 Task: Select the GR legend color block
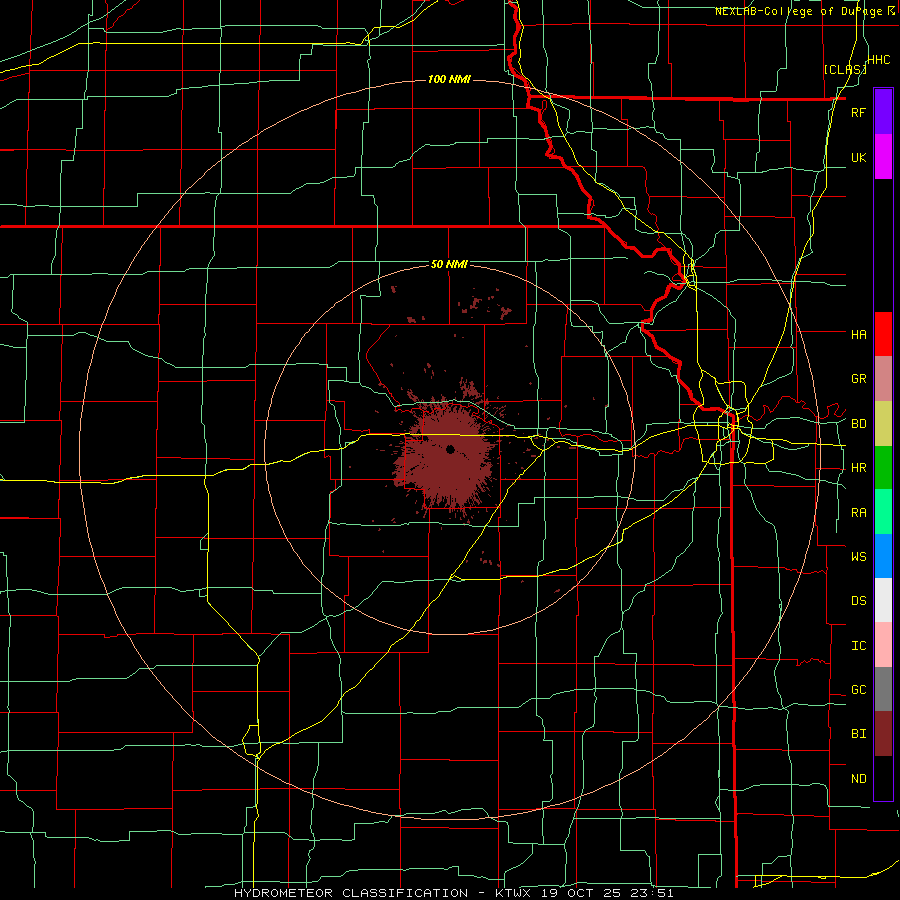(x=883, y=378)
